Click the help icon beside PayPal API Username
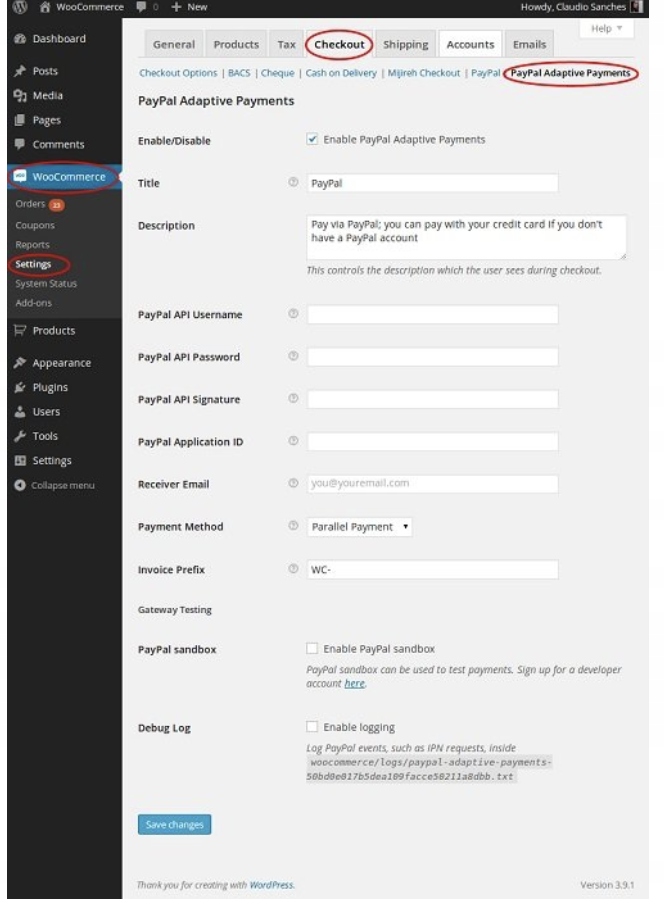Screen dimensions: 664x906 point(293,314)
